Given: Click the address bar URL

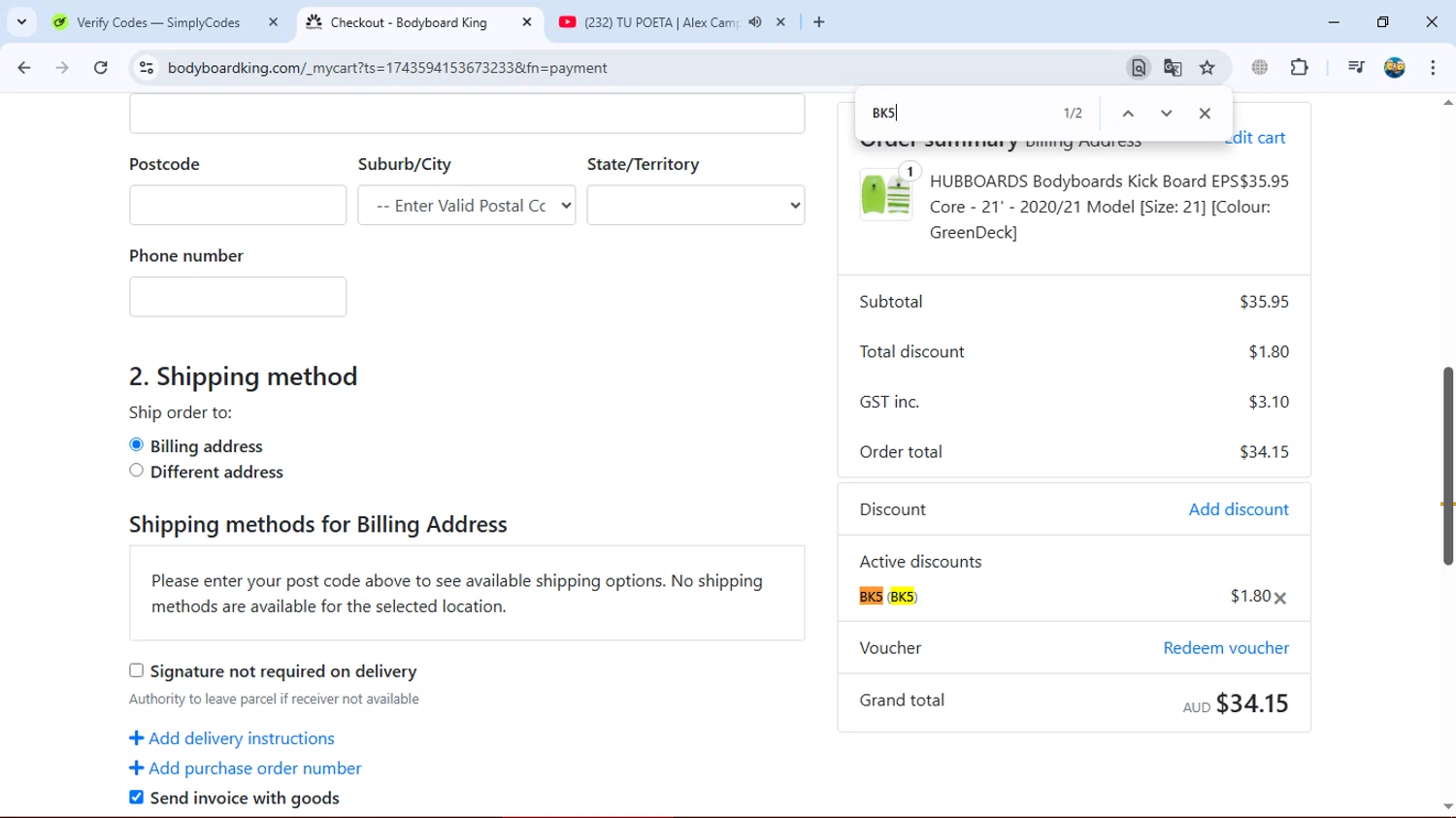Looking at the screenshot, I should click(387, 68).
